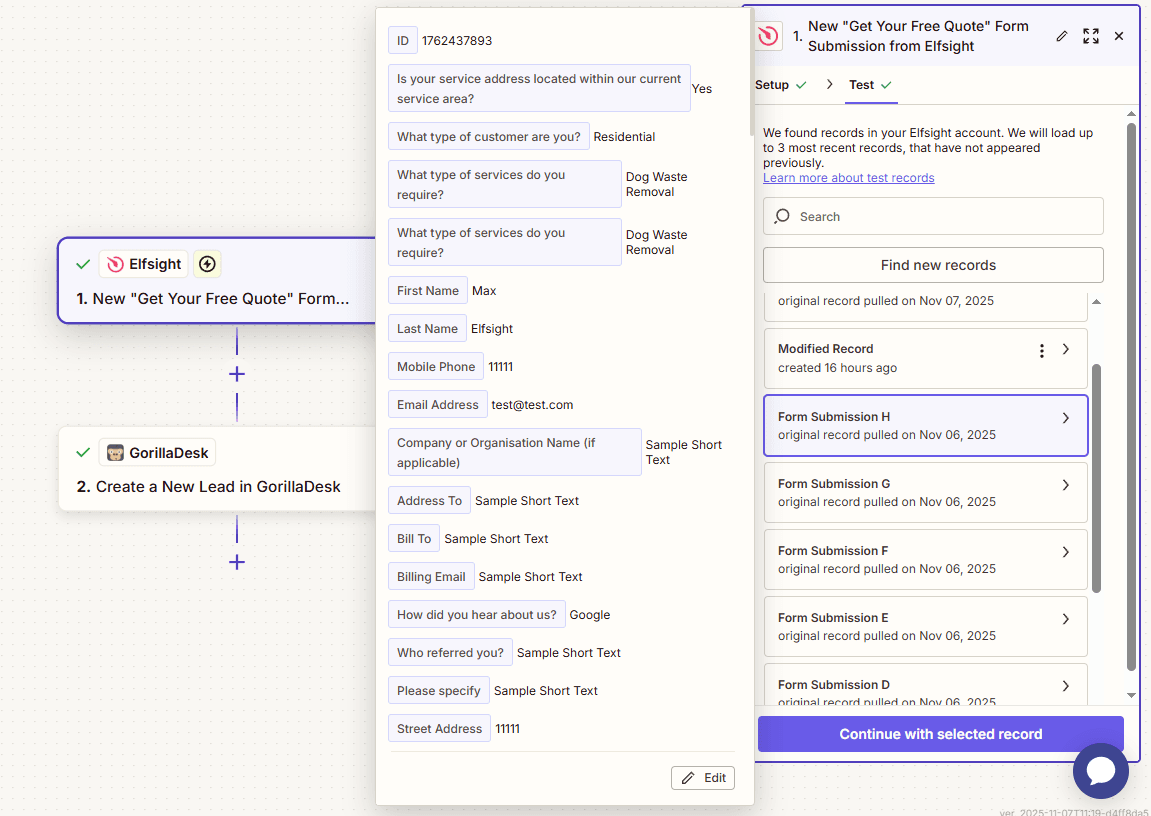
Task: Click the Mobile Phone field label
Action: tap(436, 367)
